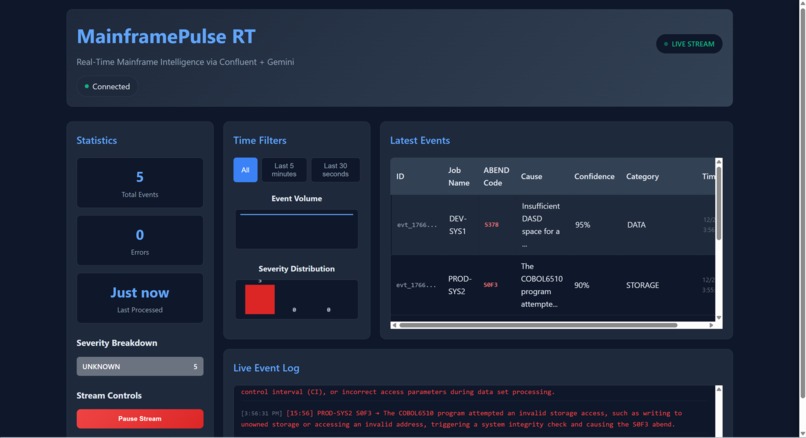
Task: Click the Live Event Log scroll up arrow
Action: [719, 390]
